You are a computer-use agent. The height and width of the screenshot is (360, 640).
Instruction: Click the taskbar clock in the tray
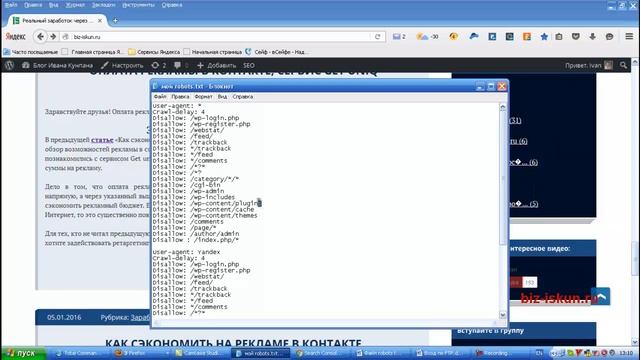626,353
